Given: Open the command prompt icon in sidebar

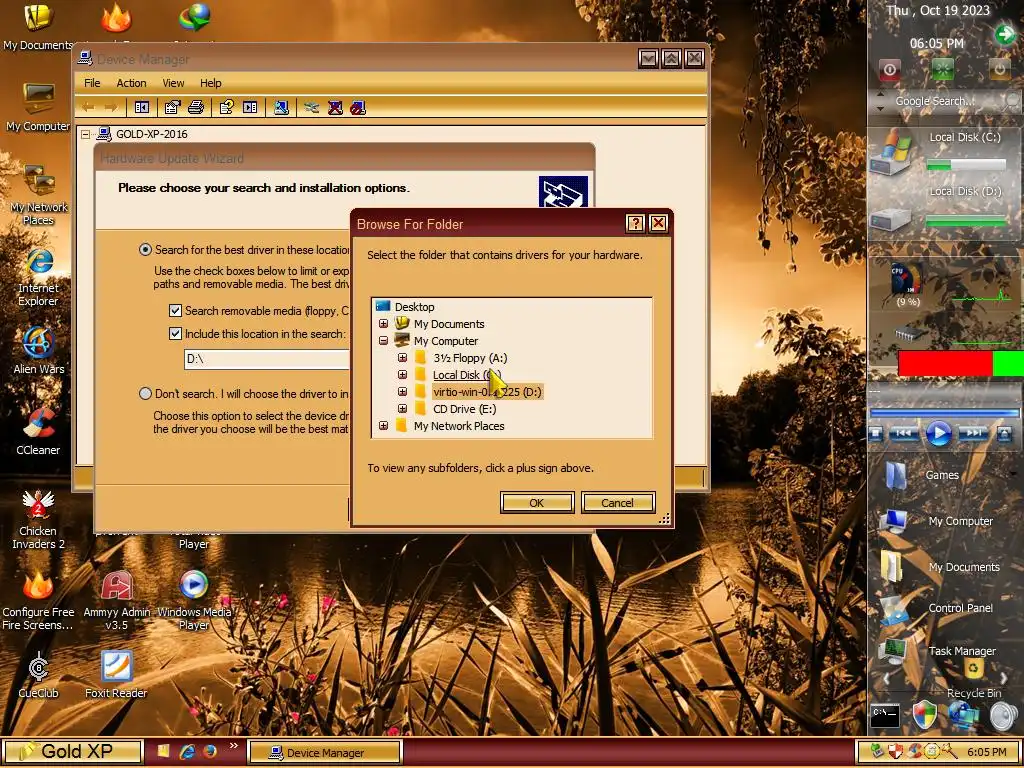Looking at the screenshot, I should 886,715.
